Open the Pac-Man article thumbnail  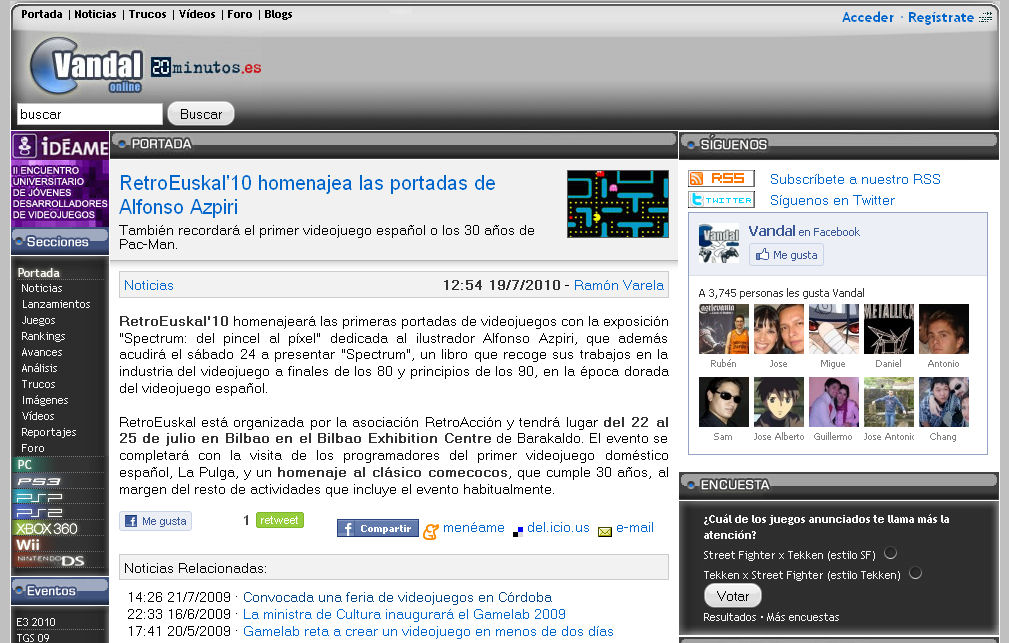click(x=618, y=204)
